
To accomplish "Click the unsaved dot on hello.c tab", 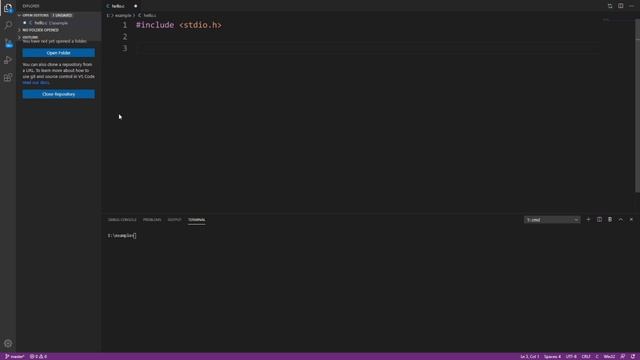I will click(x=136, y=6).
